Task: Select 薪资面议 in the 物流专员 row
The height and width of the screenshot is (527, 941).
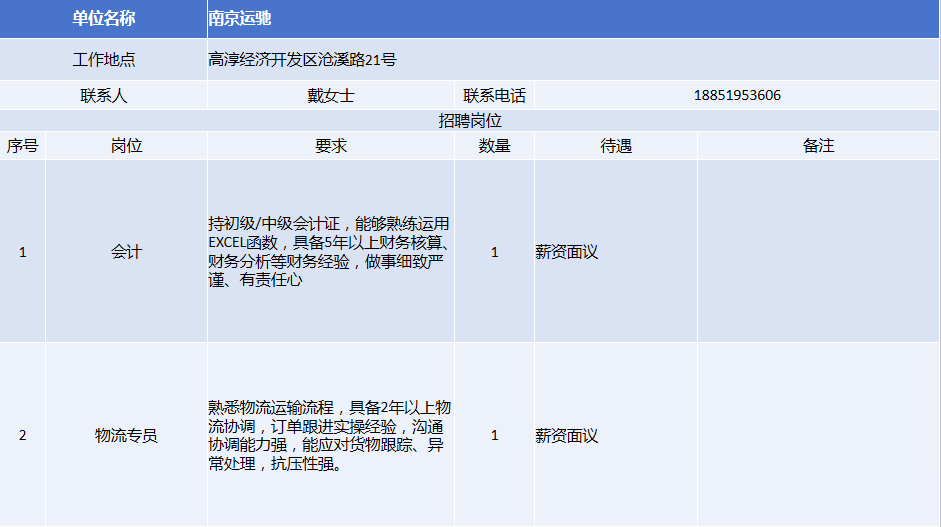Action: click(x=567, y=436)
